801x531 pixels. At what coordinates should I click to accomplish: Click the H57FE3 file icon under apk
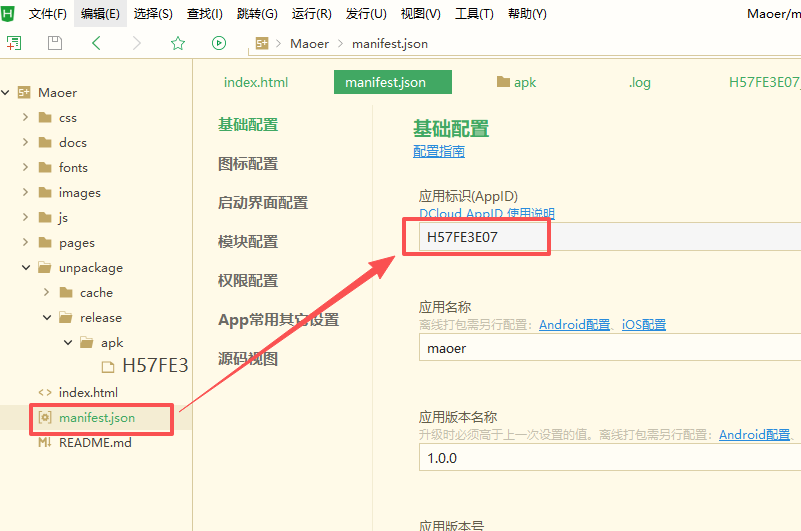[108, 366]
